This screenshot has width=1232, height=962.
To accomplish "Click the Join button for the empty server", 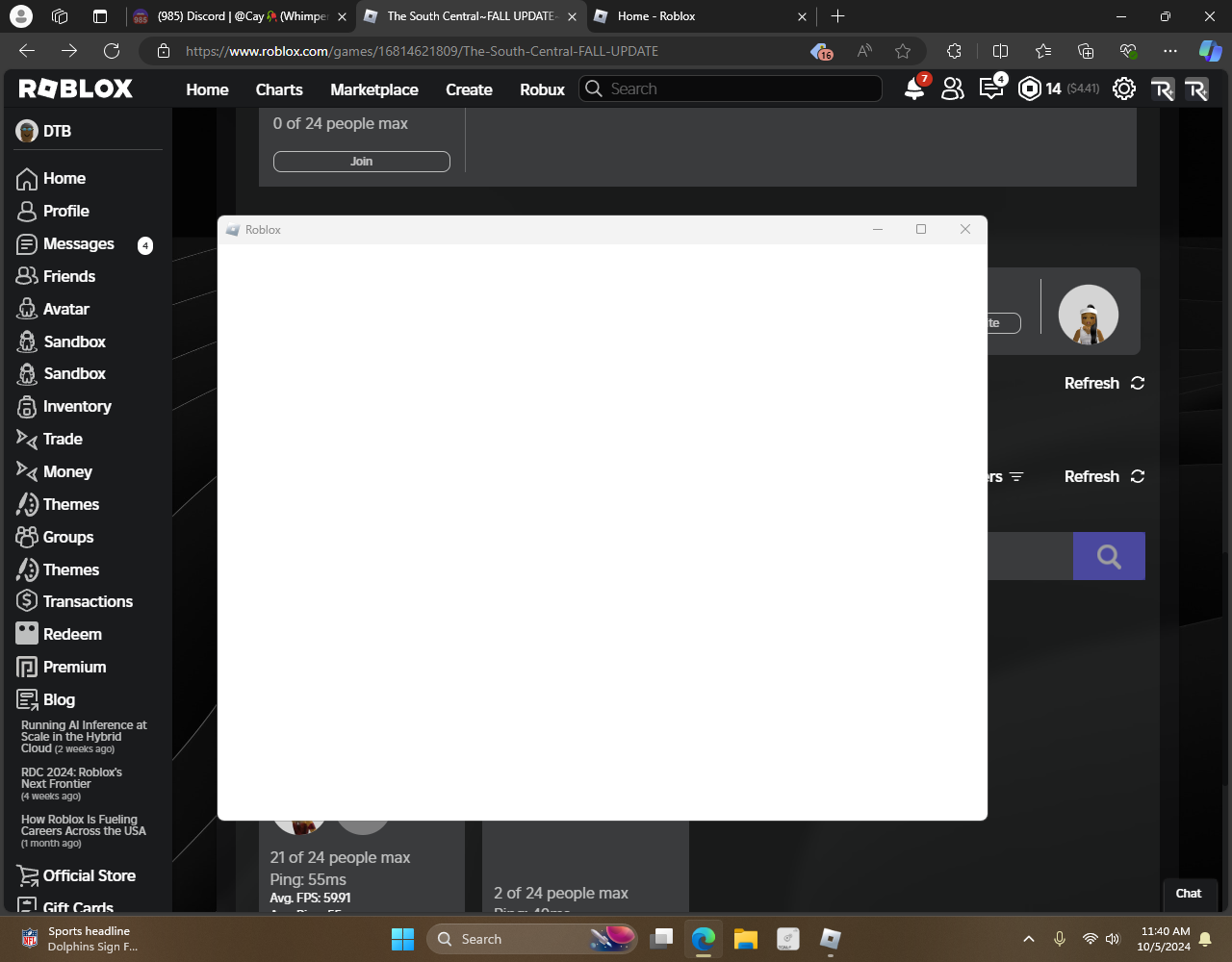I will pos(362,162).
